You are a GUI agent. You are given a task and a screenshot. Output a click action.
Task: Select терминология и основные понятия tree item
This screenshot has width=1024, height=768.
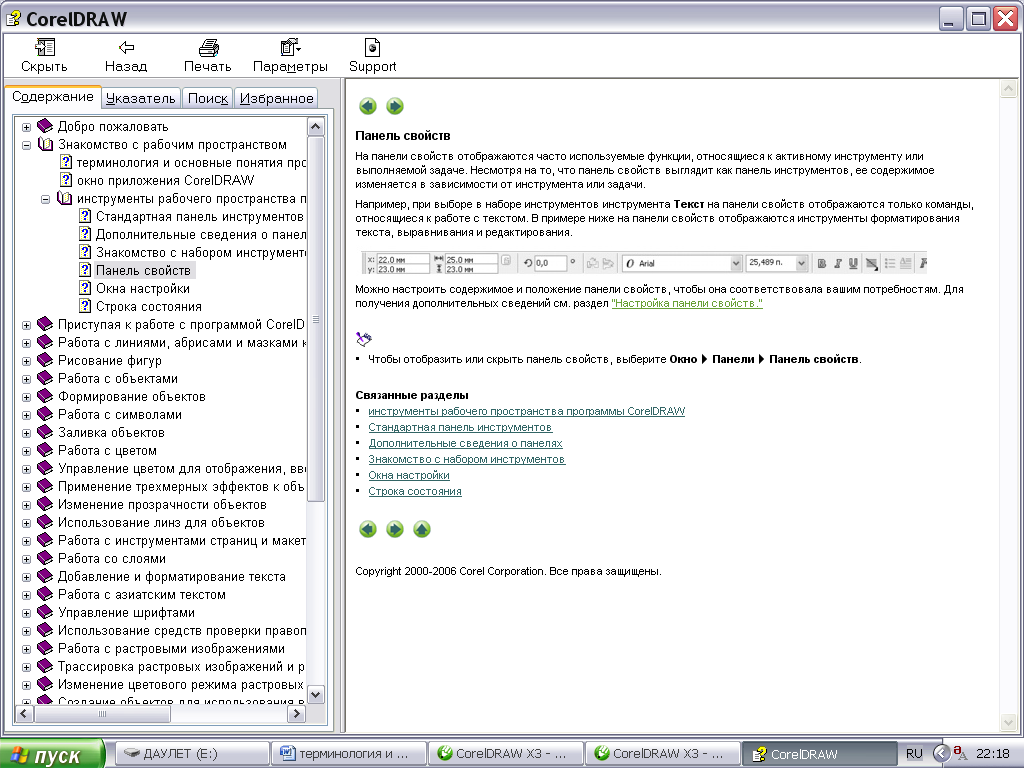[x=191, y=163]
